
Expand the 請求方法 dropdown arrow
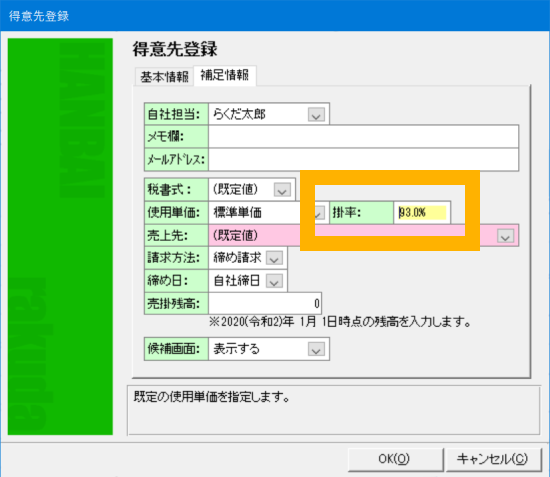point(274,258)
